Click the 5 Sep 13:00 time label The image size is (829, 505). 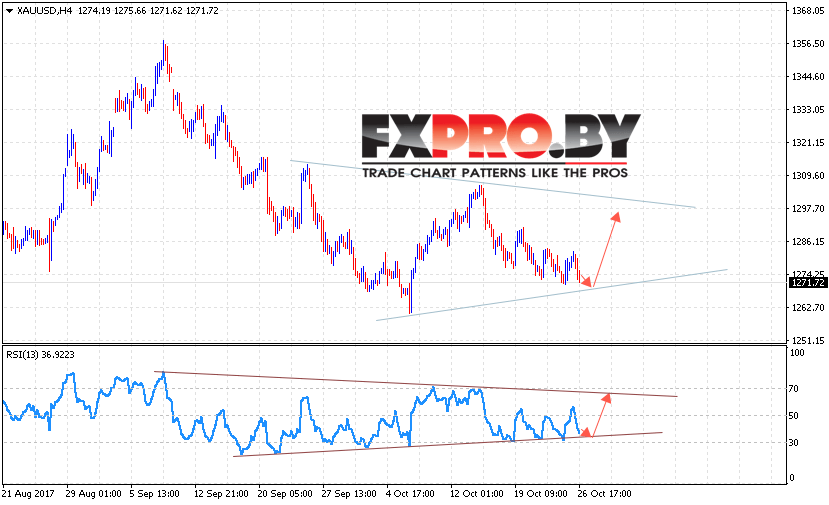pos(154,493)
